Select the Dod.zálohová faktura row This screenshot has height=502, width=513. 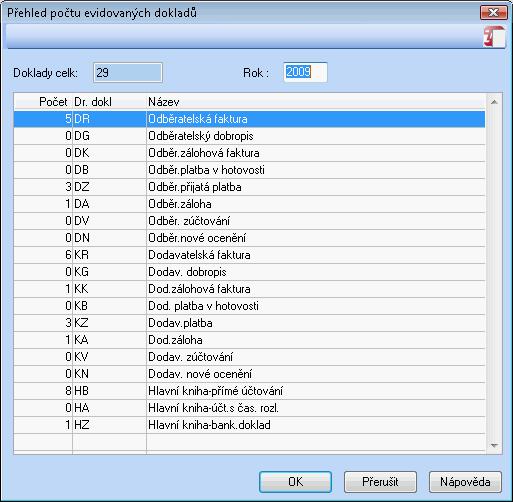pos(249,289)
